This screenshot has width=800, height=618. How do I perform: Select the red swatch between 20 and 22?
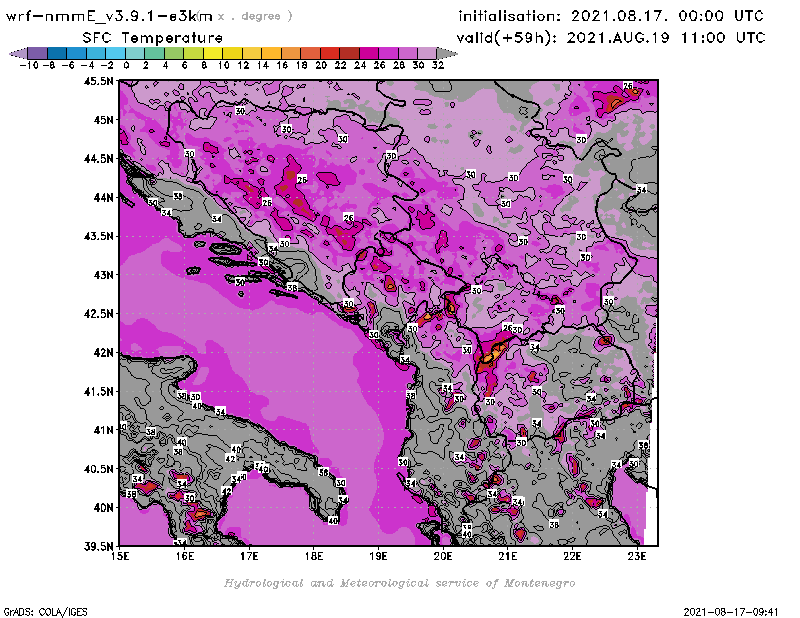pos(330,53)
